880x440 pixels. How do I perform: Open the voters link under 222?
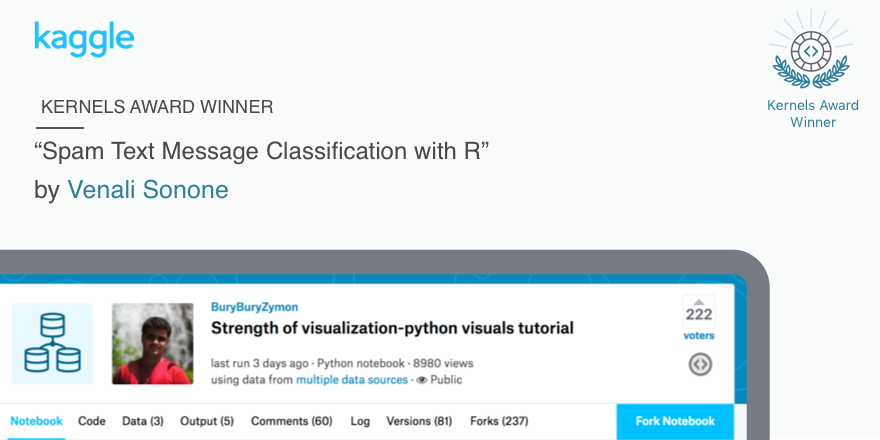click(x=699, y=336)
